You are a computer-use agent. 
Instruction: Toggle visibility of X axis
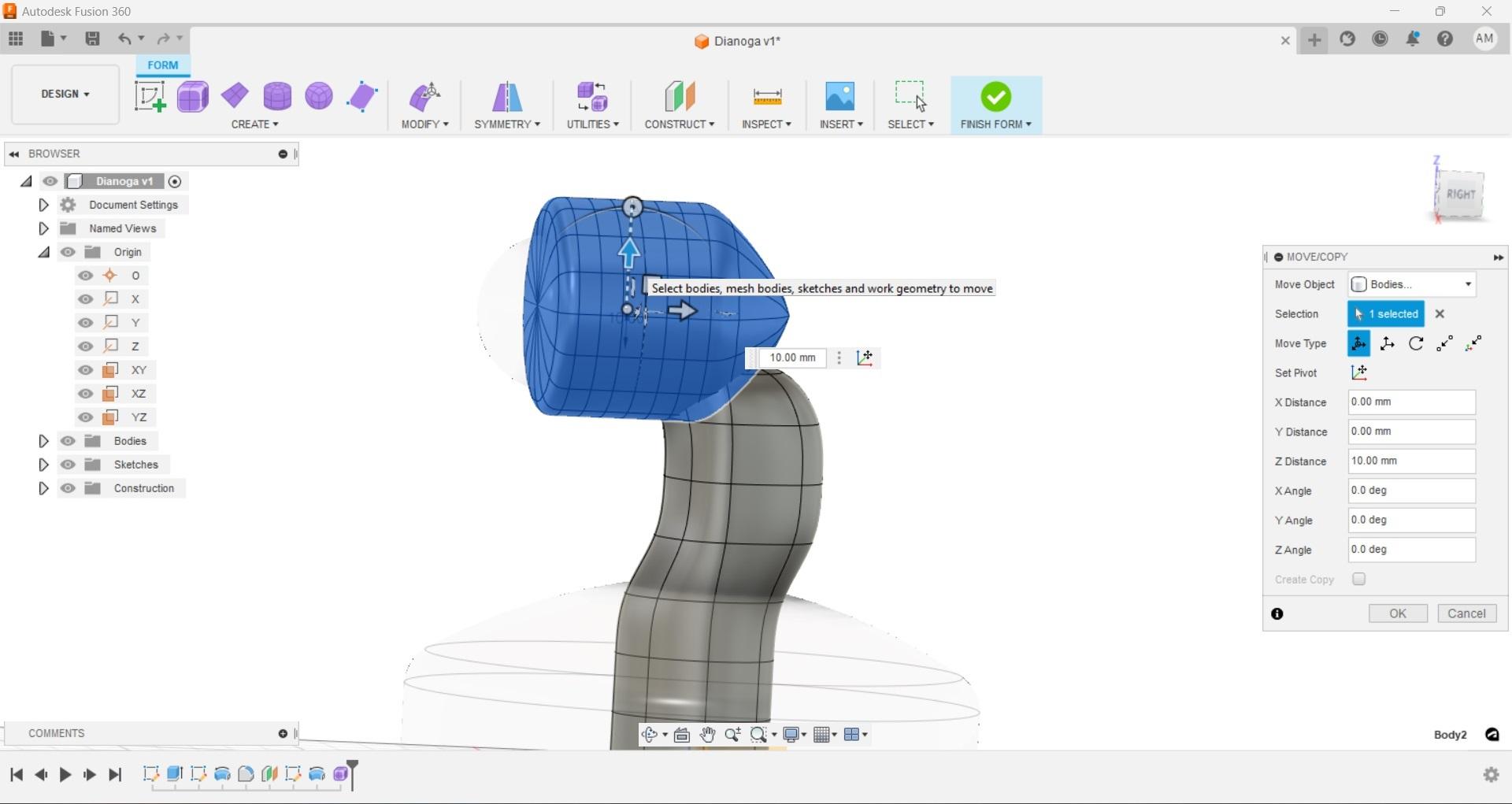click(x=85, y=299)
